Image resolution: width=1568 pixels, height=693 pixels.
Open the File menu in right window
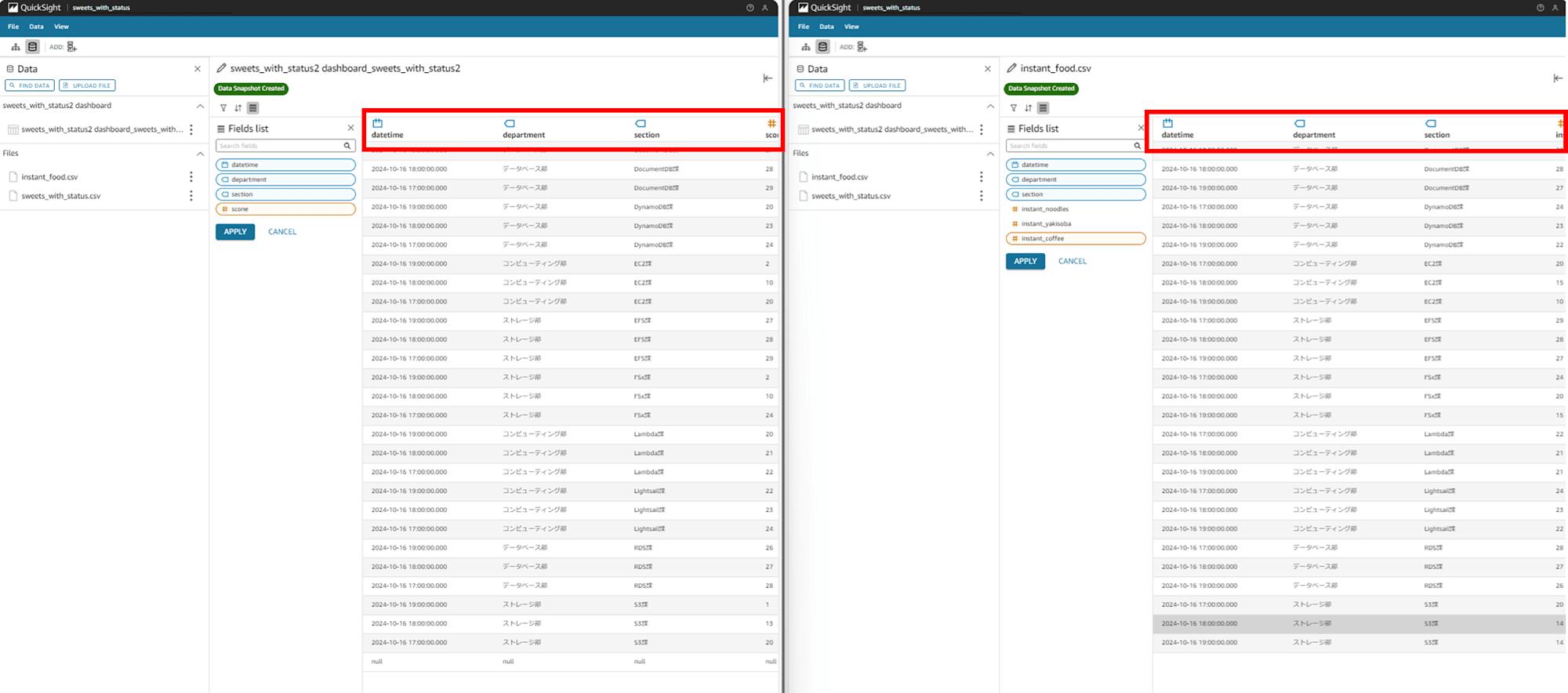804,27
